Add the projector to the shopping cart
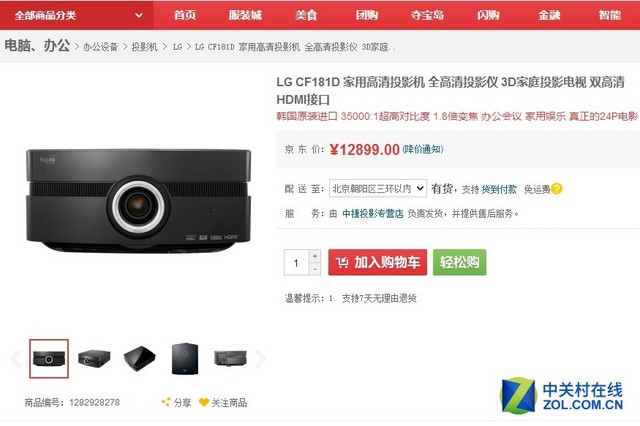The width and height of the screenshot is (640, 426). [378, 262]
